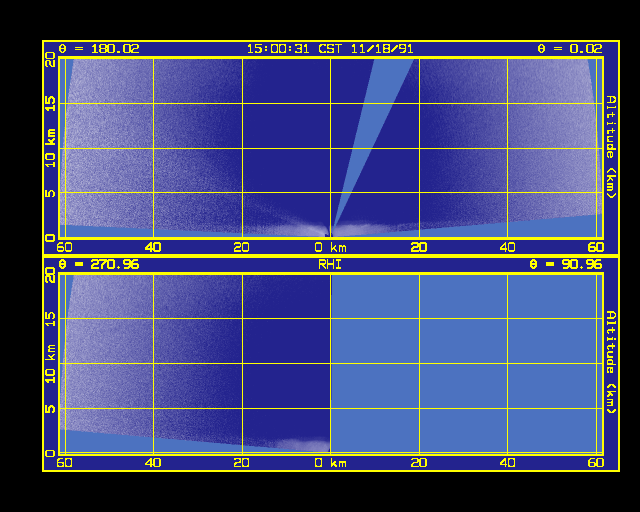Select upper panel's Altitude (km) axis title
Image resolution: width=640 pixels, height=512 pixels.
click(611, 147)
